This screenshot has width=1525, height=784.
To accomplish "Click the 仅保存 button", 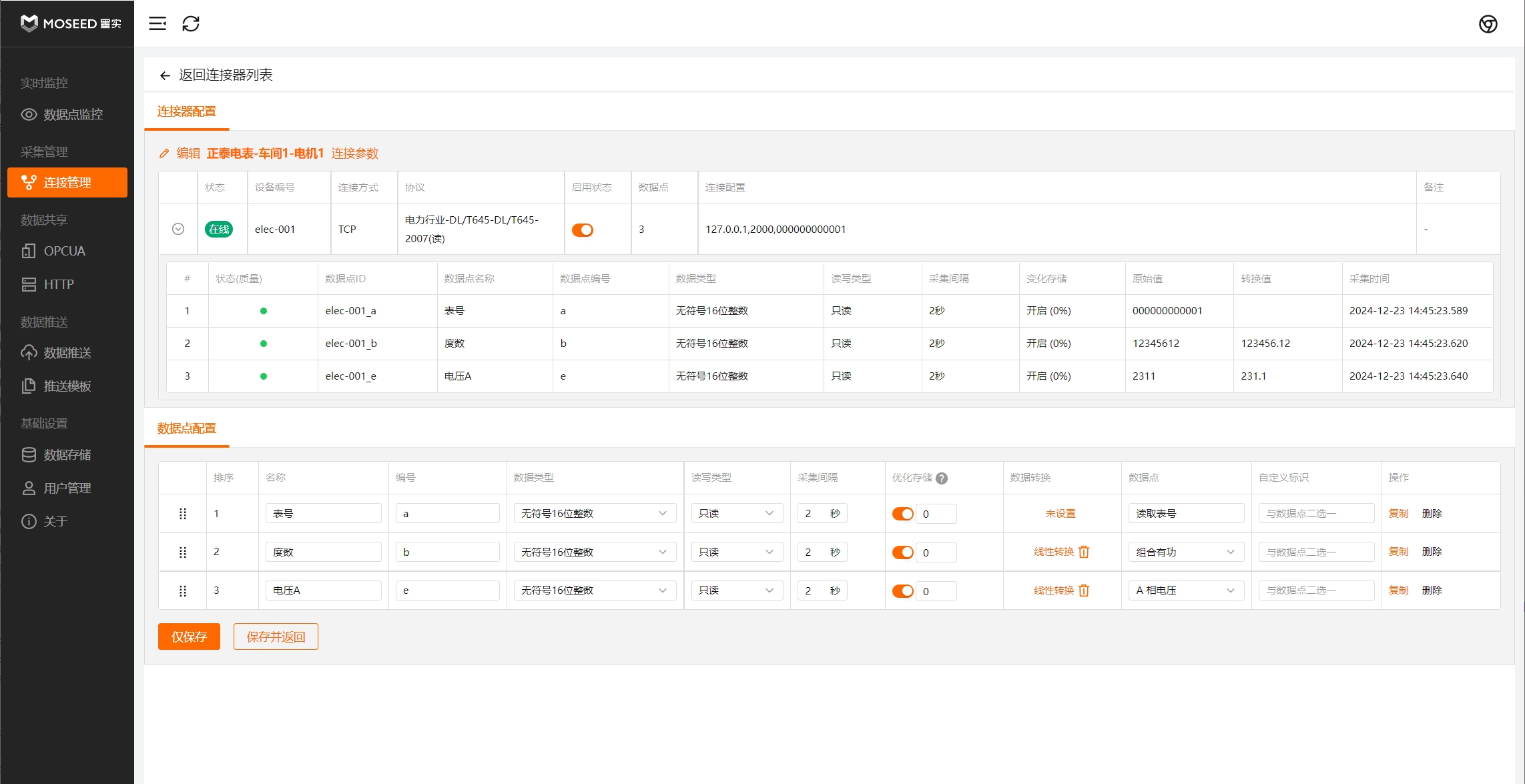I will pyautogui.click(x=189, y=637).
